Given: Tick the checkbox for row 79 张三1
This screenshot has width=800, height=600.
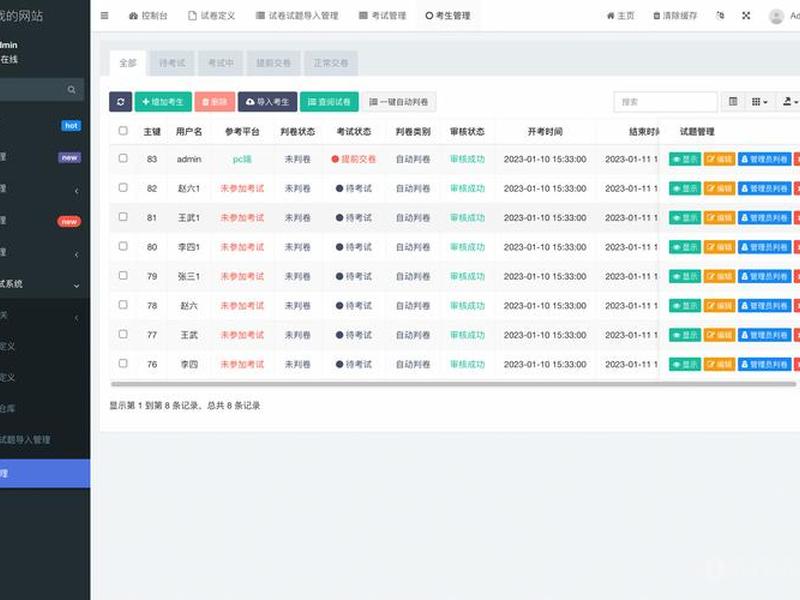Looking at the screenshot, I should pyautogui.click(x=123, y=276).
